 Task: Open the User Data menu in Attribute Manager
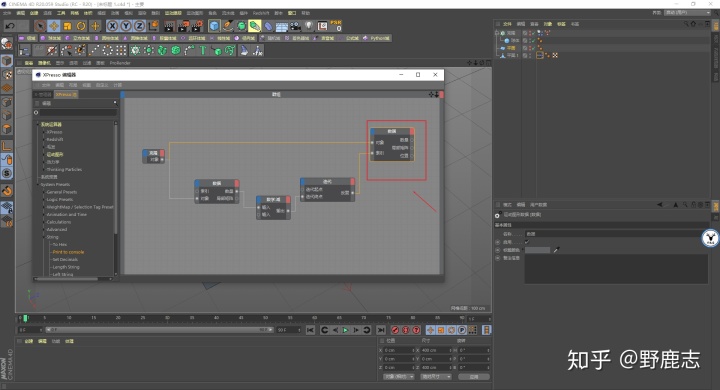(x=538, y=205)
